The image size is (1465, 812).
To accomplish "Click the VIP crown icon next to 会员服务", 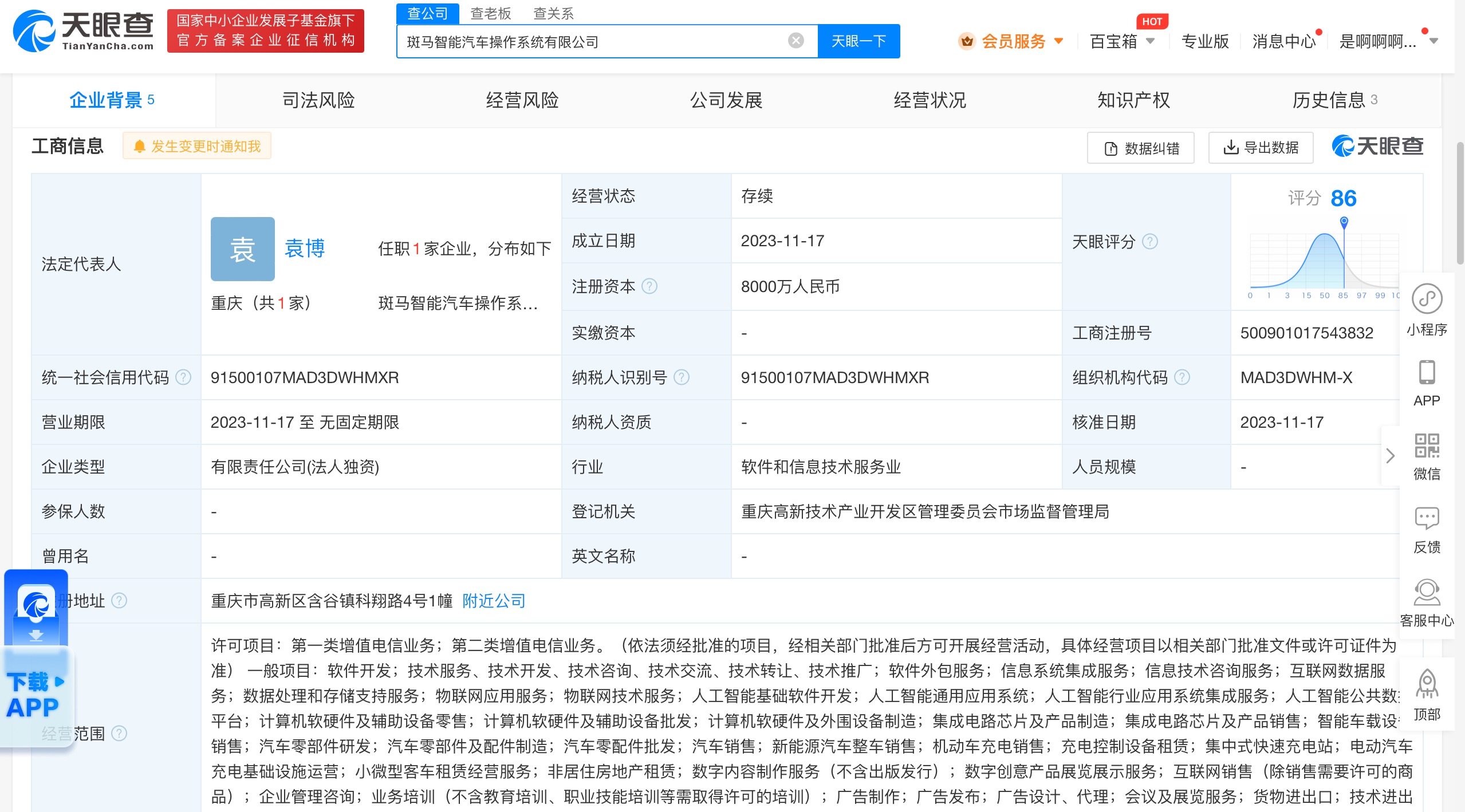I will click(x=967, y=41).
